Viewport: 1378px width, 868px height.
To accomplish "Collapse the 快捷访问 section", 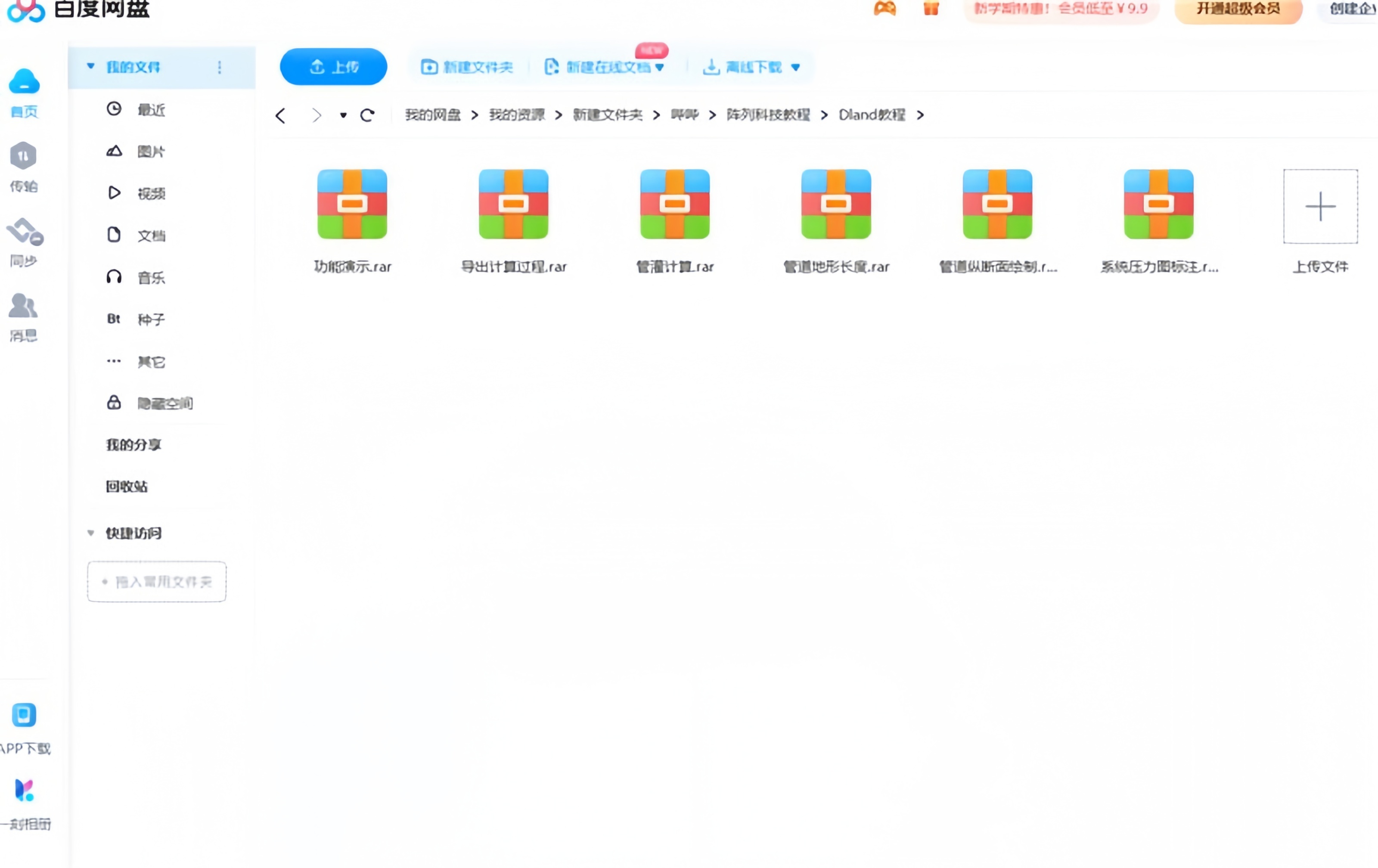I will (90, 533).
